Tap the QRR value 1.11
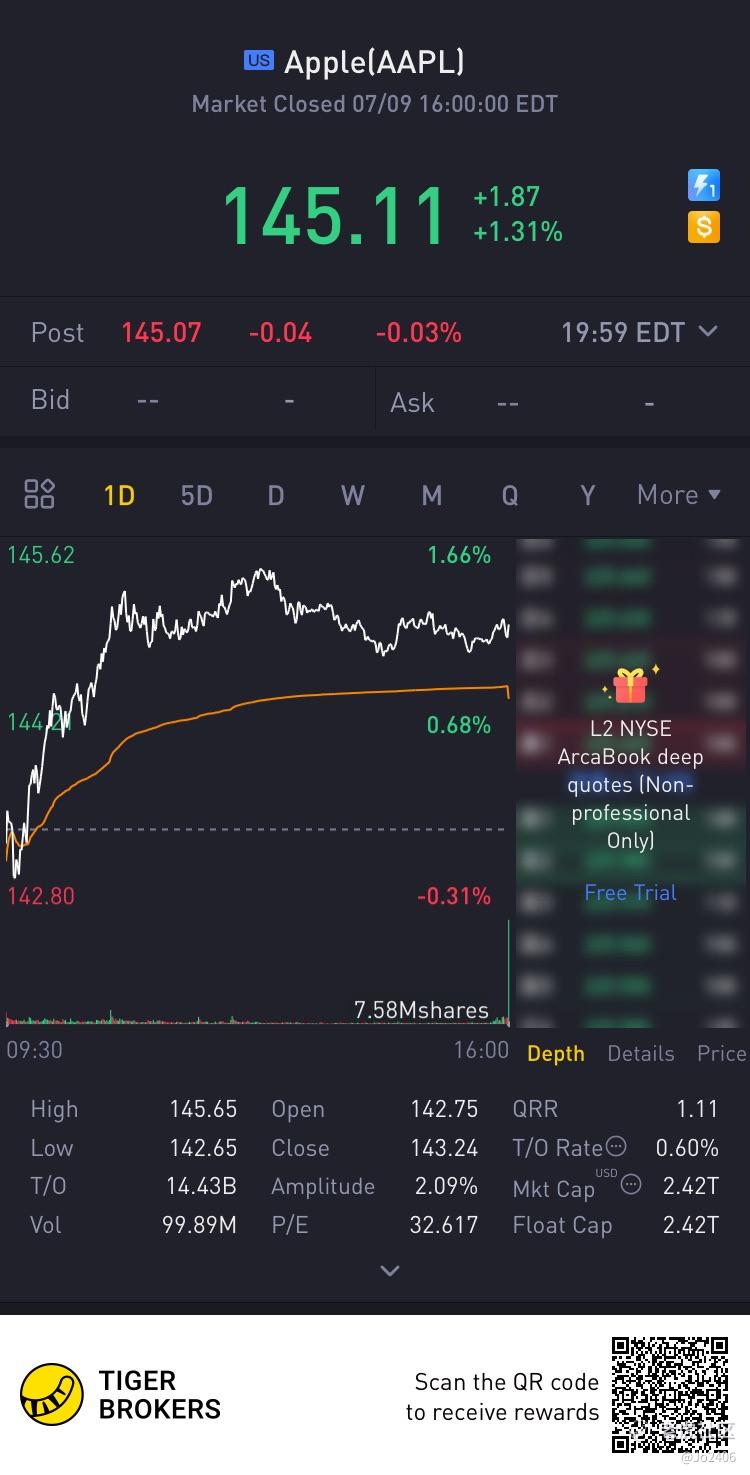Image resolution: width=750 pixels, height=1475 pixels. [x=697, y=1109]
